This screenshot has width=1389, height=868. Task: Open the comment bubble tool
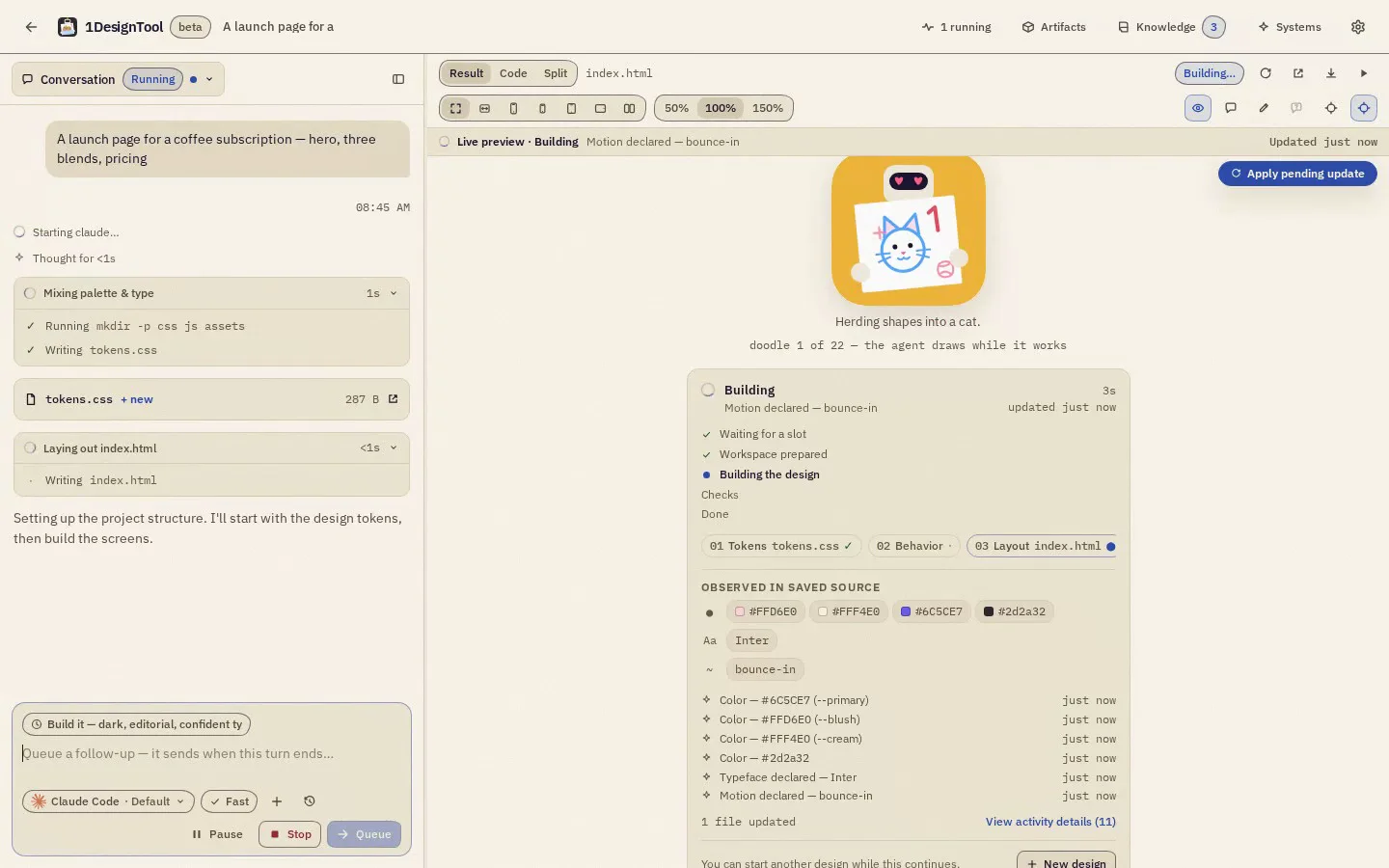coord(1231,108)
